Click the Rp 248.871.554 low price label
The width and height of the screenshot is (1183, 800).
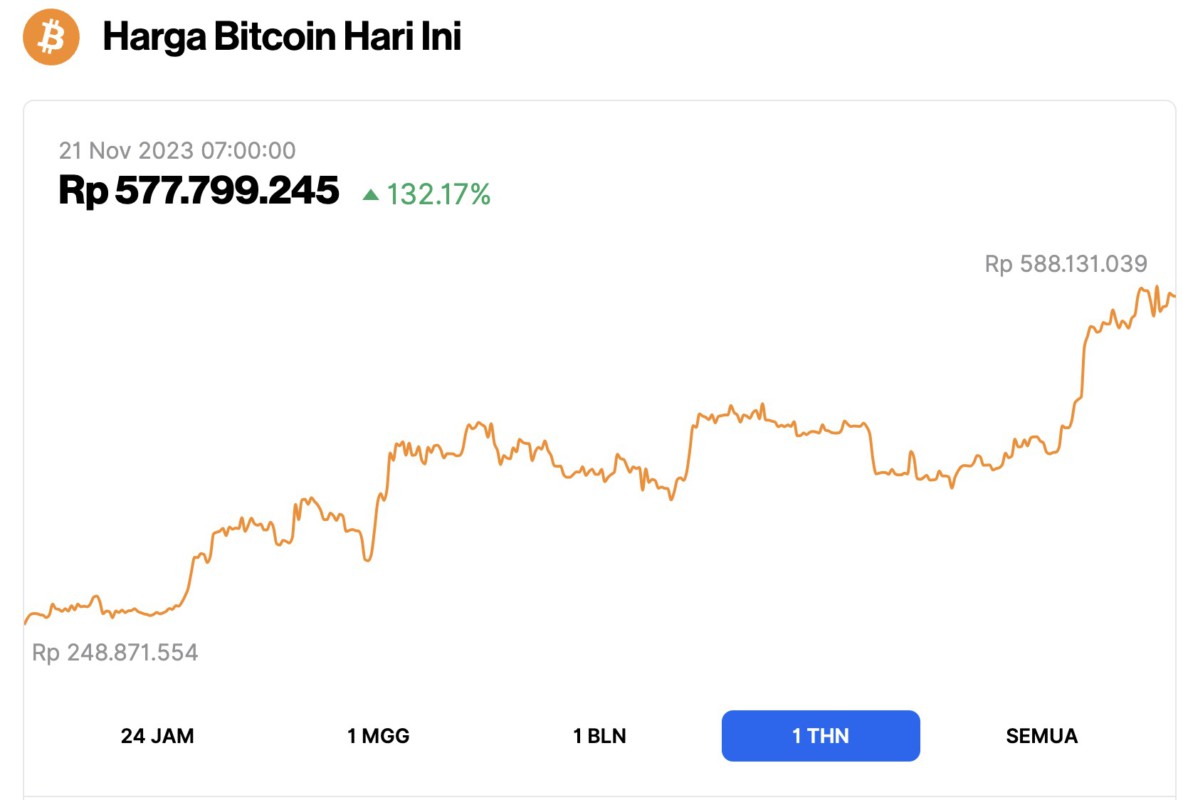tap(115, 653)
